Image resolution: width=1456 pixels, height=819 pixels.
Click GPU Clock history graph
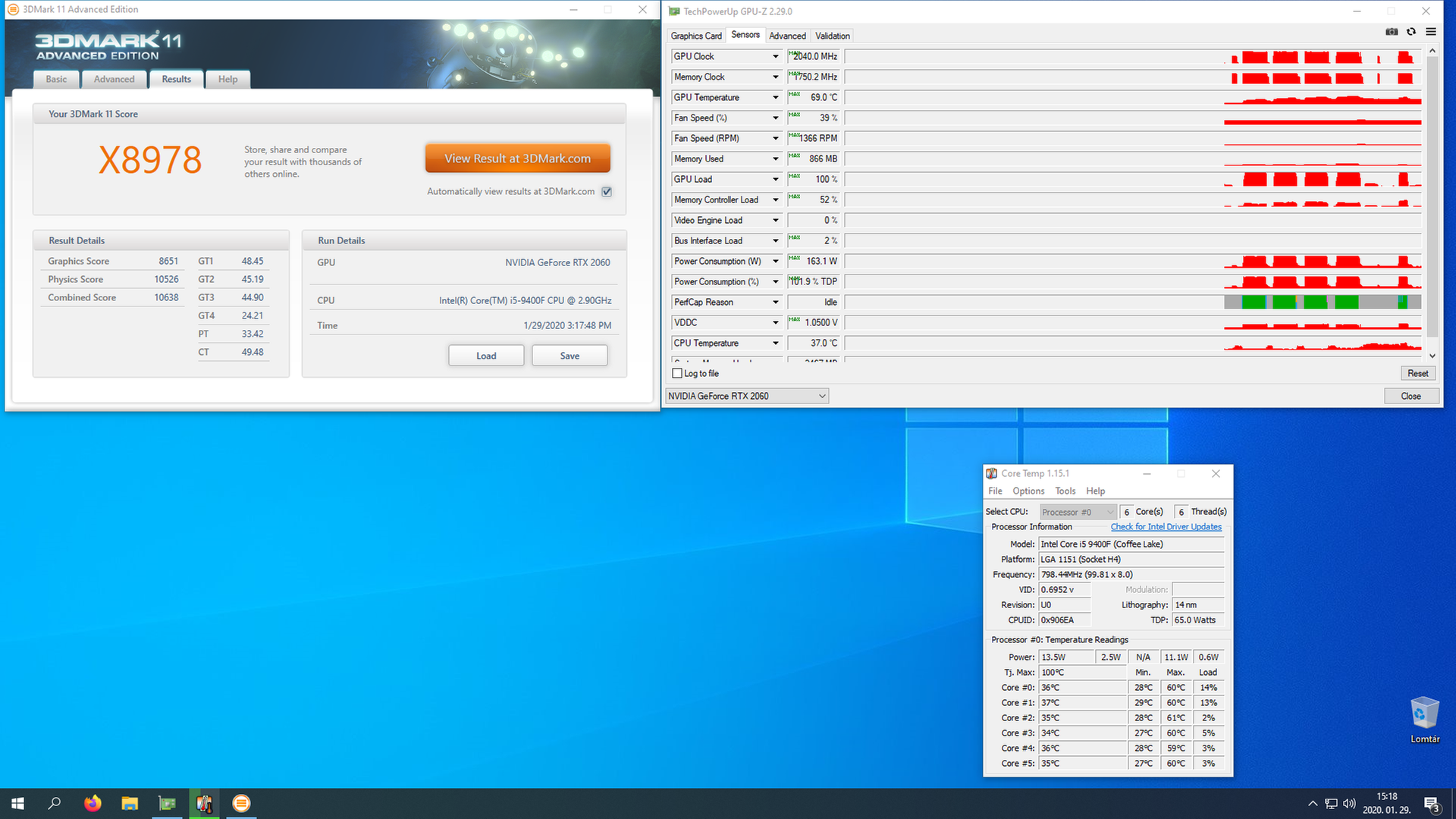(x=1132, y=56)
